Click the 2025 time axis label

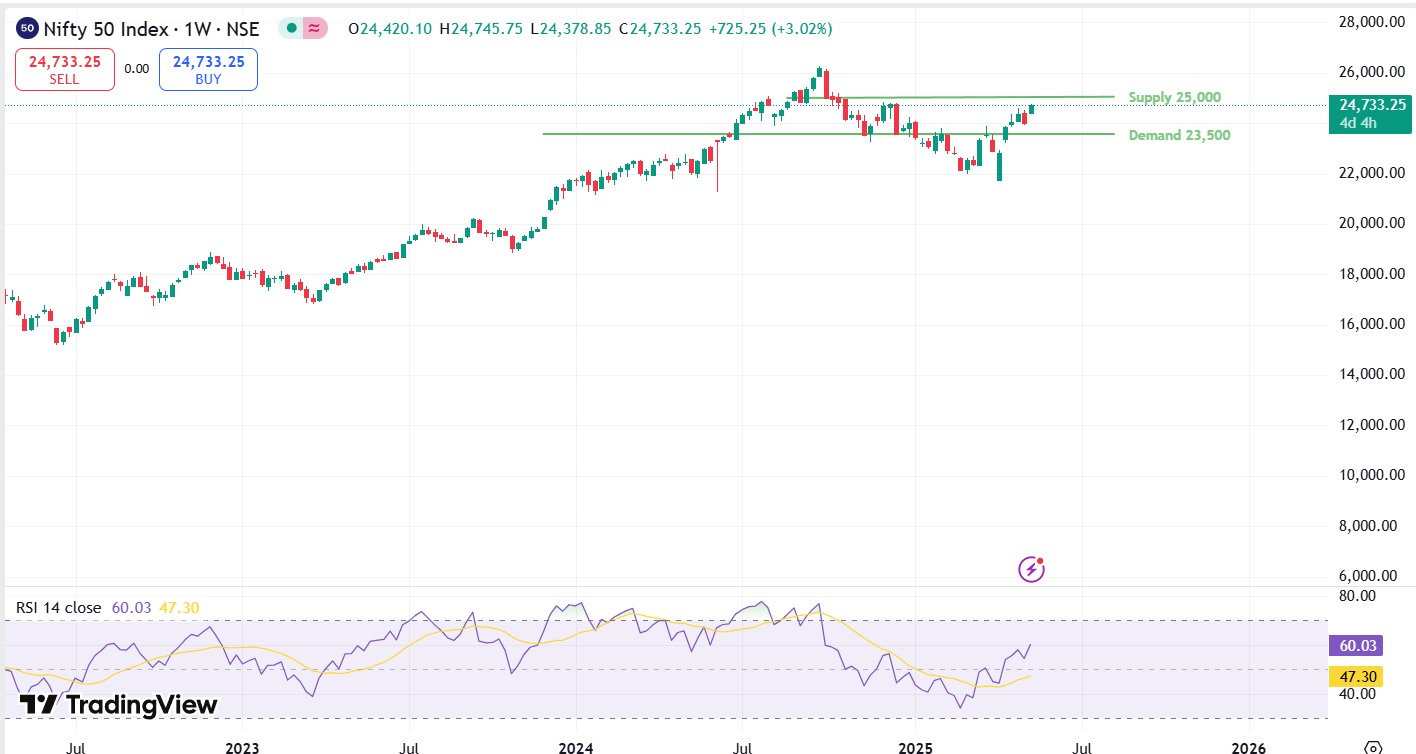pyautogui.click(x=915, y=748)
